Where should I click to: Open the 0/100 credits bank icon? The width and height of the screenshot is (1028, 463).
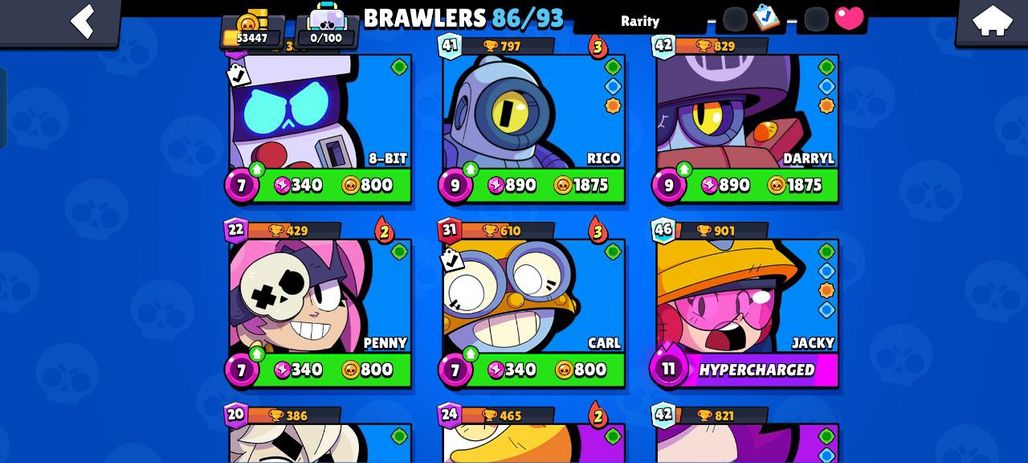tap(326, 28)
